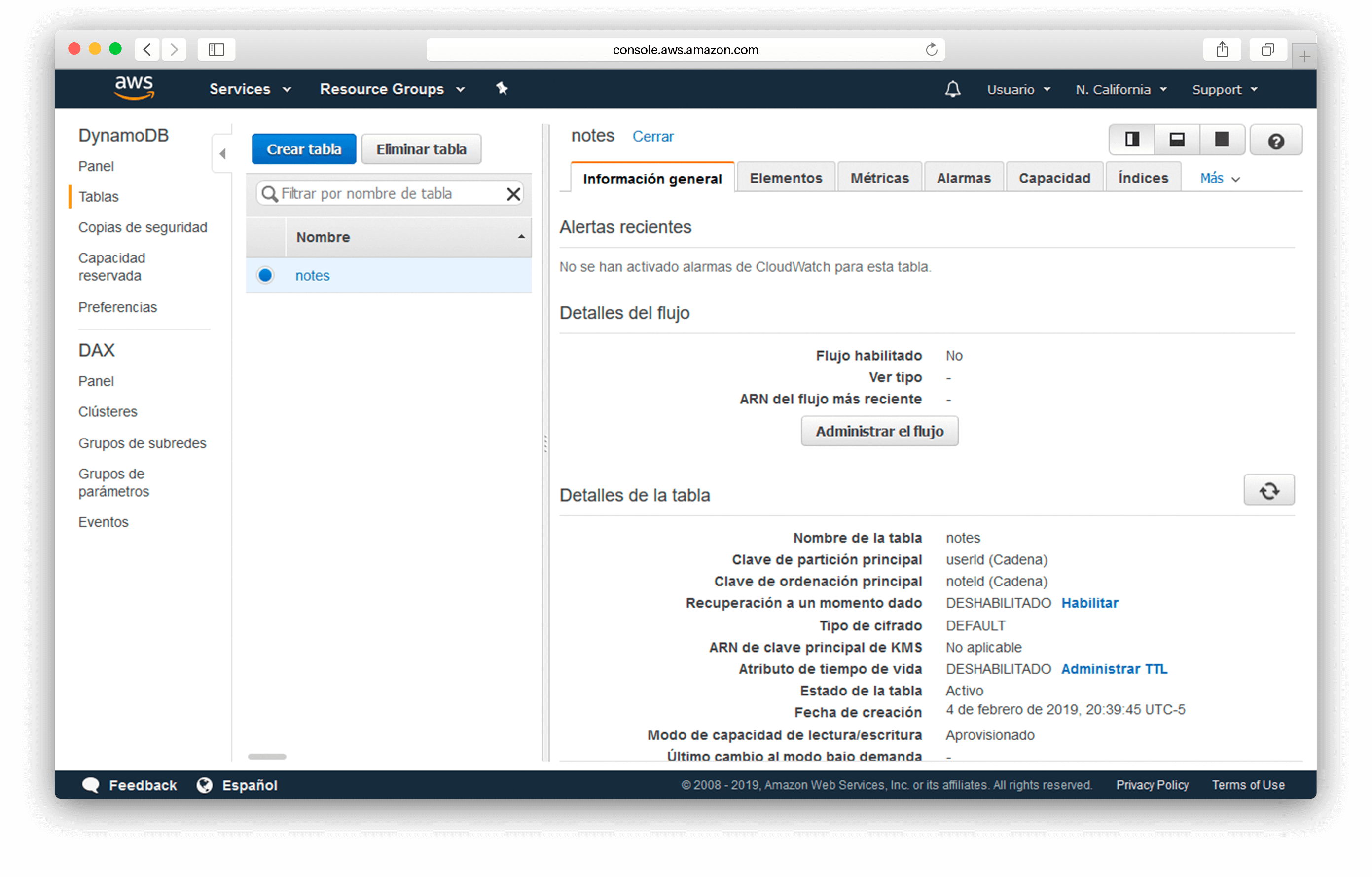Screen dimensions: 1372x877
Task: Click the Crear tabla button
Action: pos(304,149)
